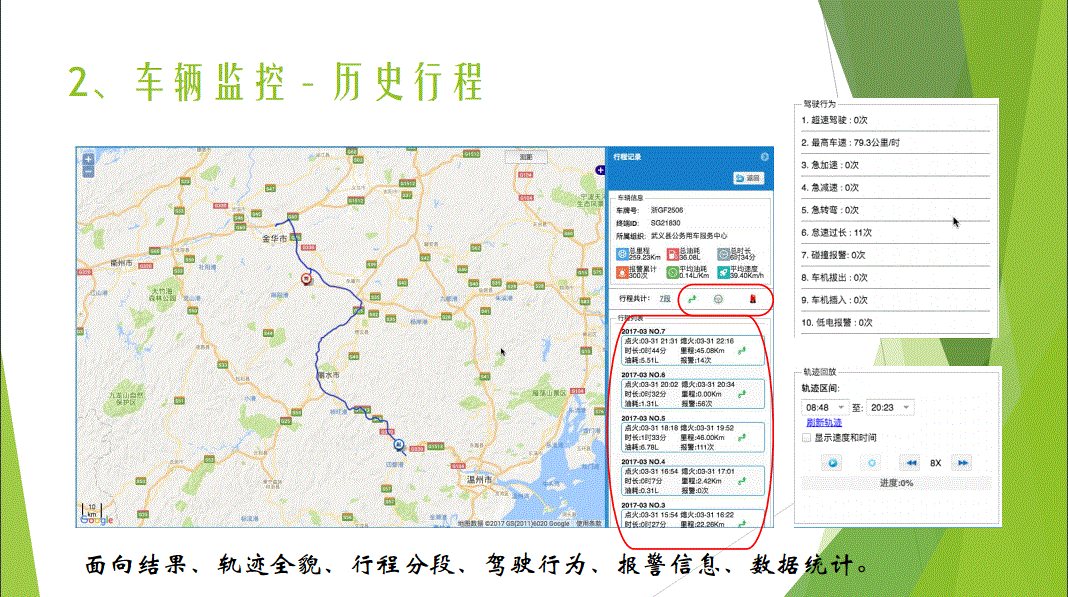
Task: Click the 最高车速 : 79.3公里/时 row
Action: pos(895,142)
